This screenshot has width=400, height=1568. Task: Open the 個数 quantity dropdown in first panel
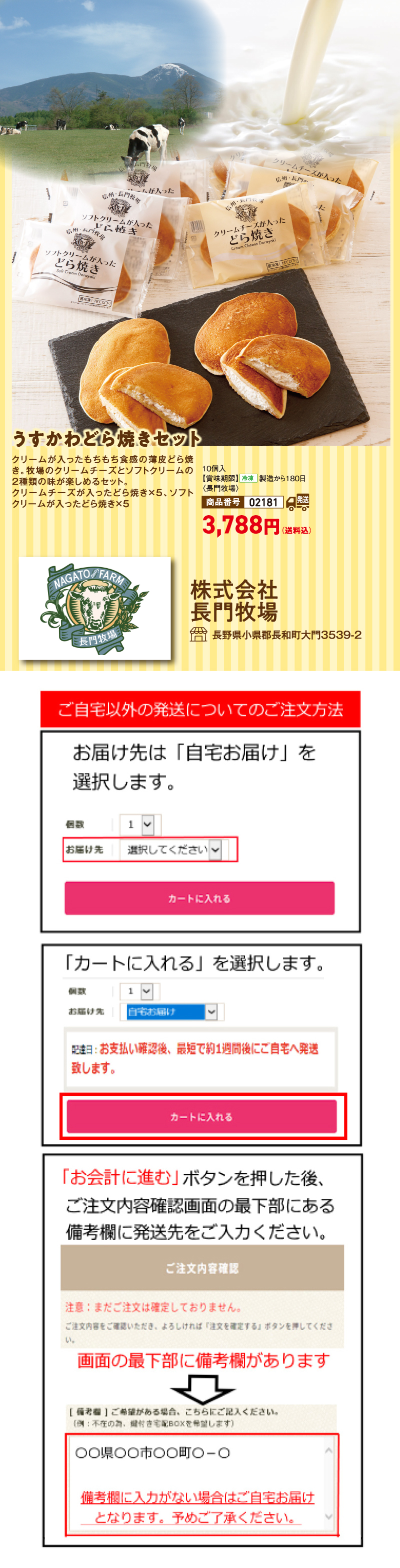[140, 824]
